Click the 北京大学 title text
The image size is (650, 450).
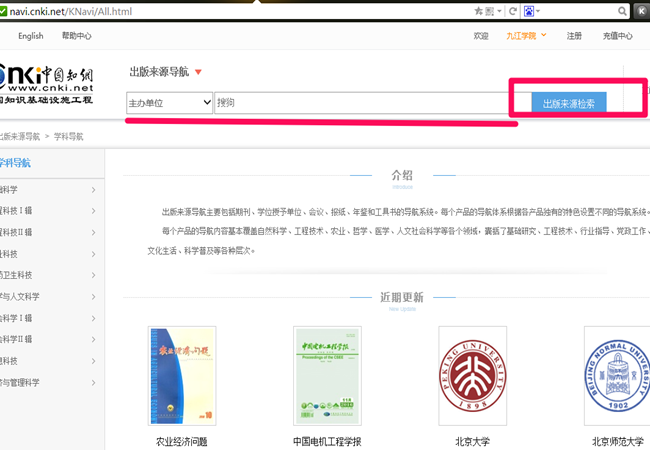pos(473,442)
